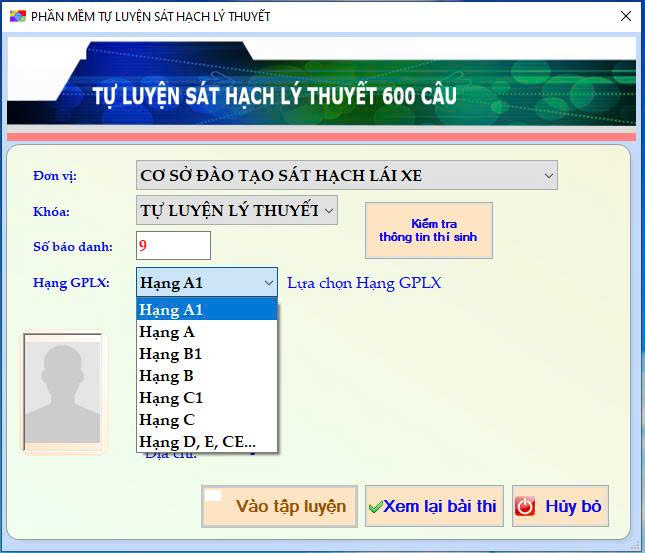Select Hạng A1 from the list

click(x=206, y=310)
